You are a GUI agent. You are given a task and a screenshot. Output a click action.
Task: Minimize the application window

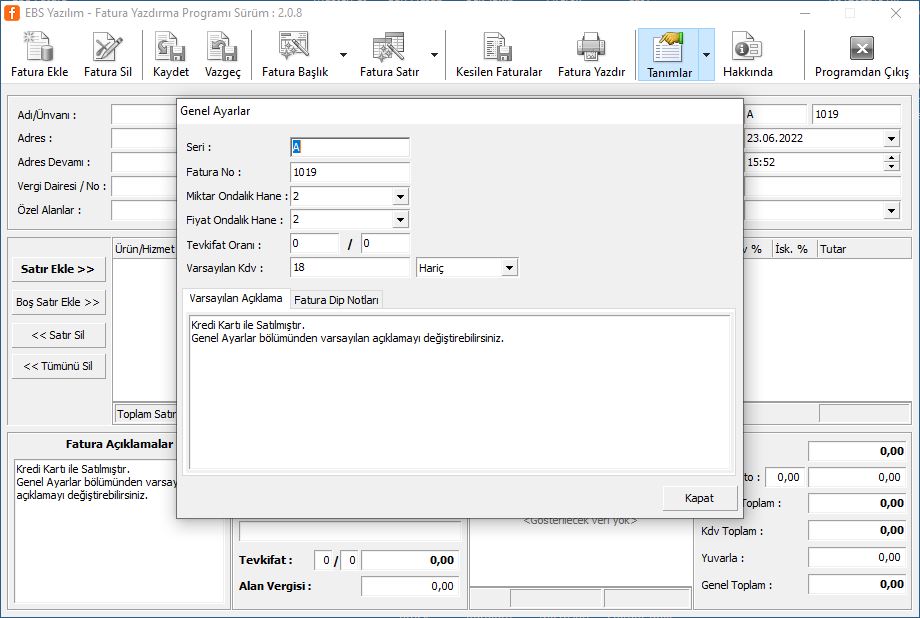pos(805,13)
